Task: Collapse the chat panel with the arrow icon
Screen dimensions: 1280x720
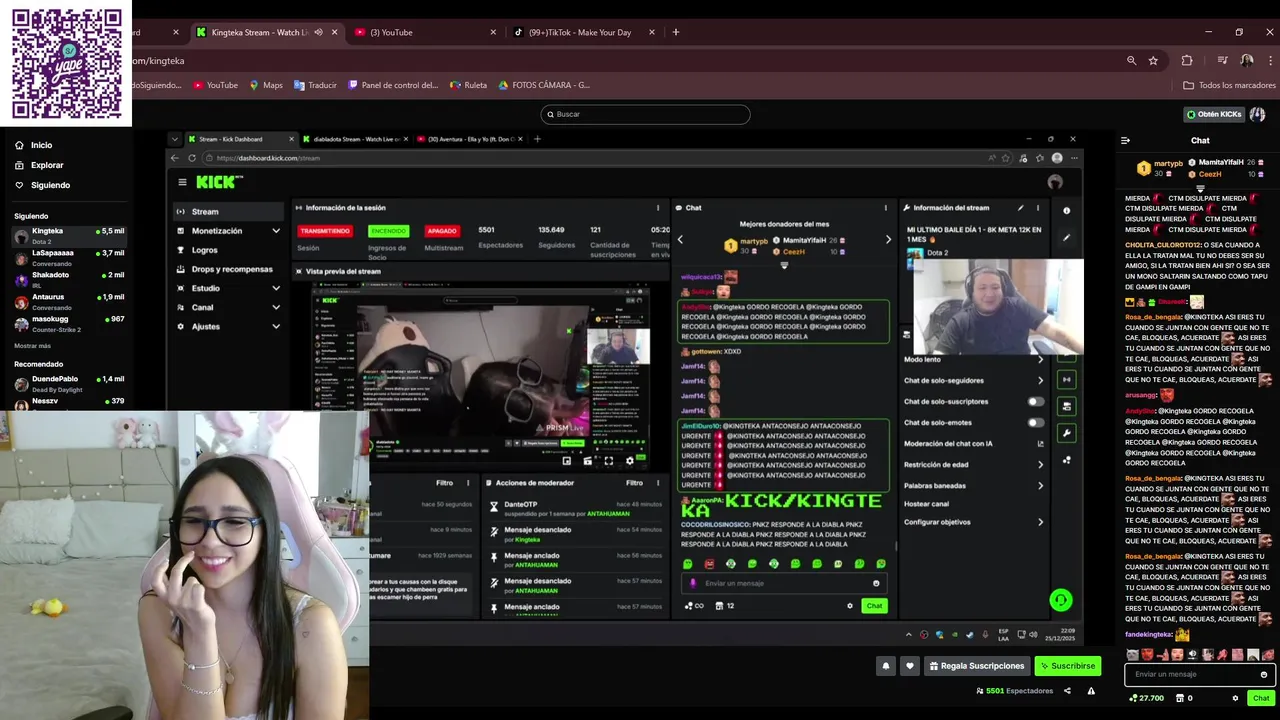Action: (x=1125, y=141)
